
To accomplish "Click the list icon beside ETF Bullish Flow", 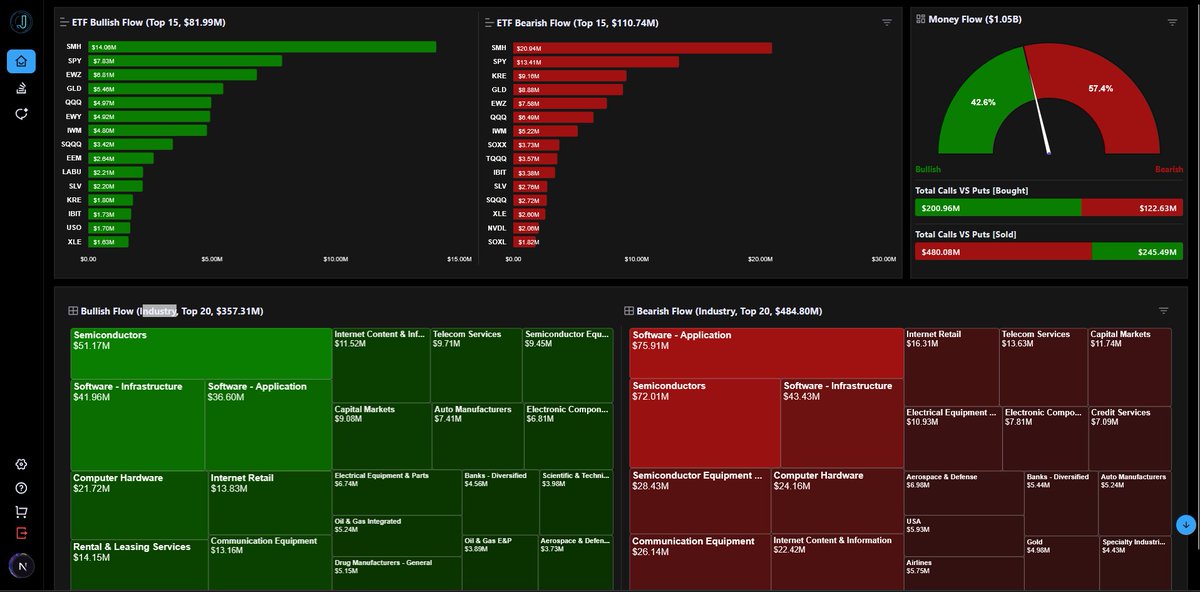I will pyautogui.click(x=65, y=21).
